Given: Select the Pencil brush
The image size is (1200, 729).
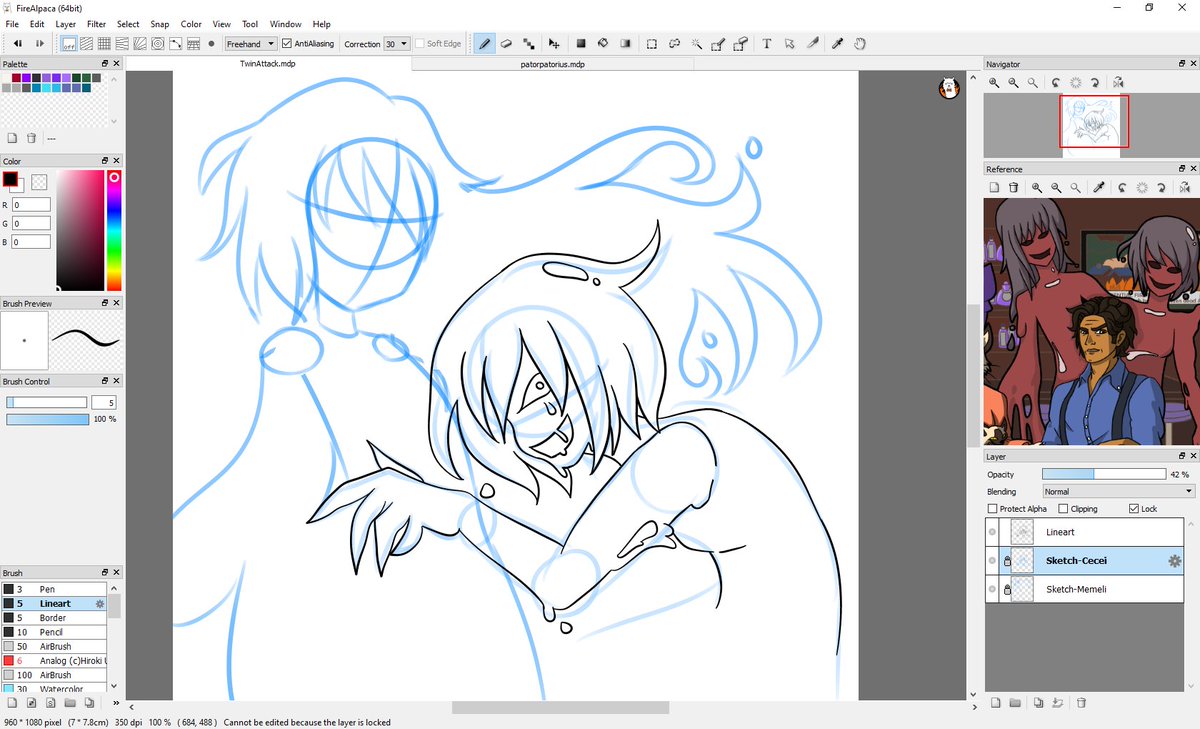Looking at the screenshot, I should pos(53,632).
